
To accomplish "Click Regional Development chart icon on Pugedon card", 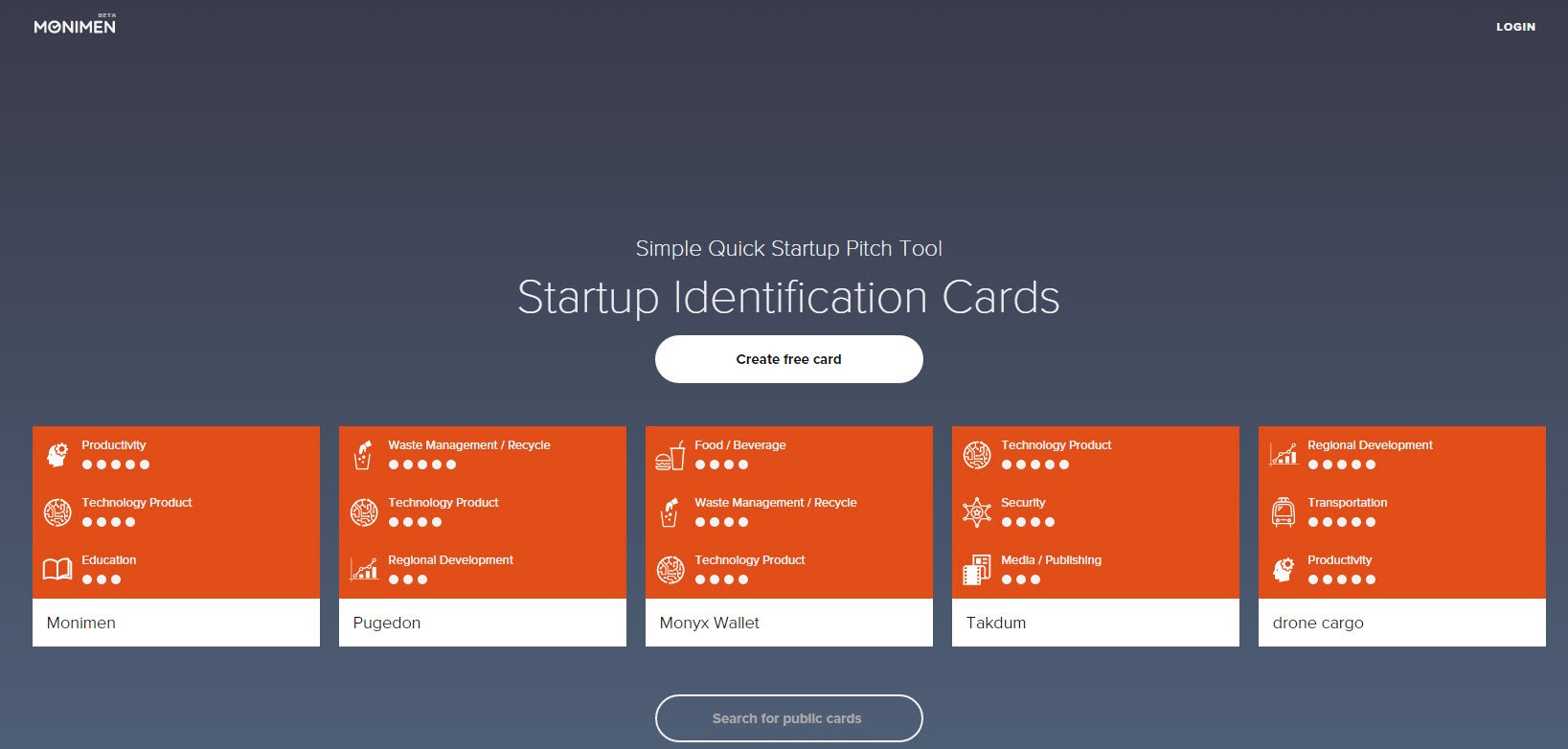I will (363, 570).
